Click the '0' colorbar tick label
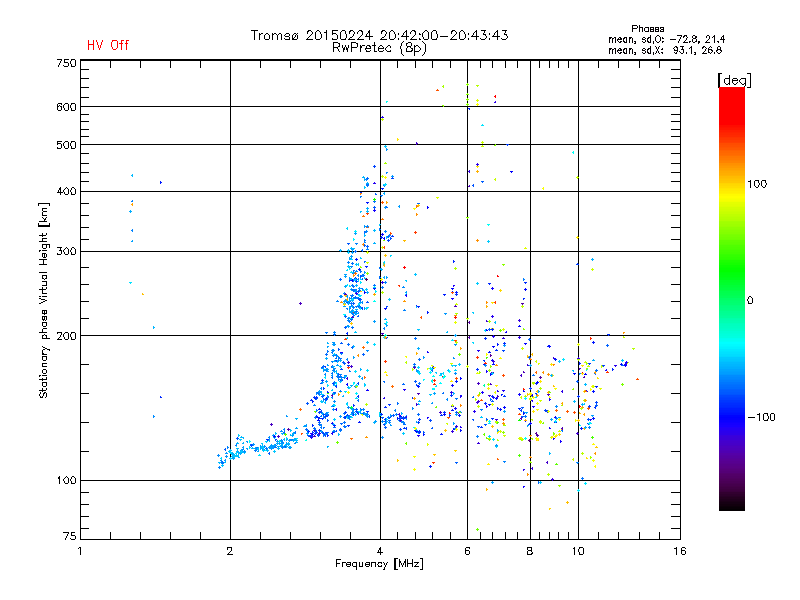 [x=750, y=301]
